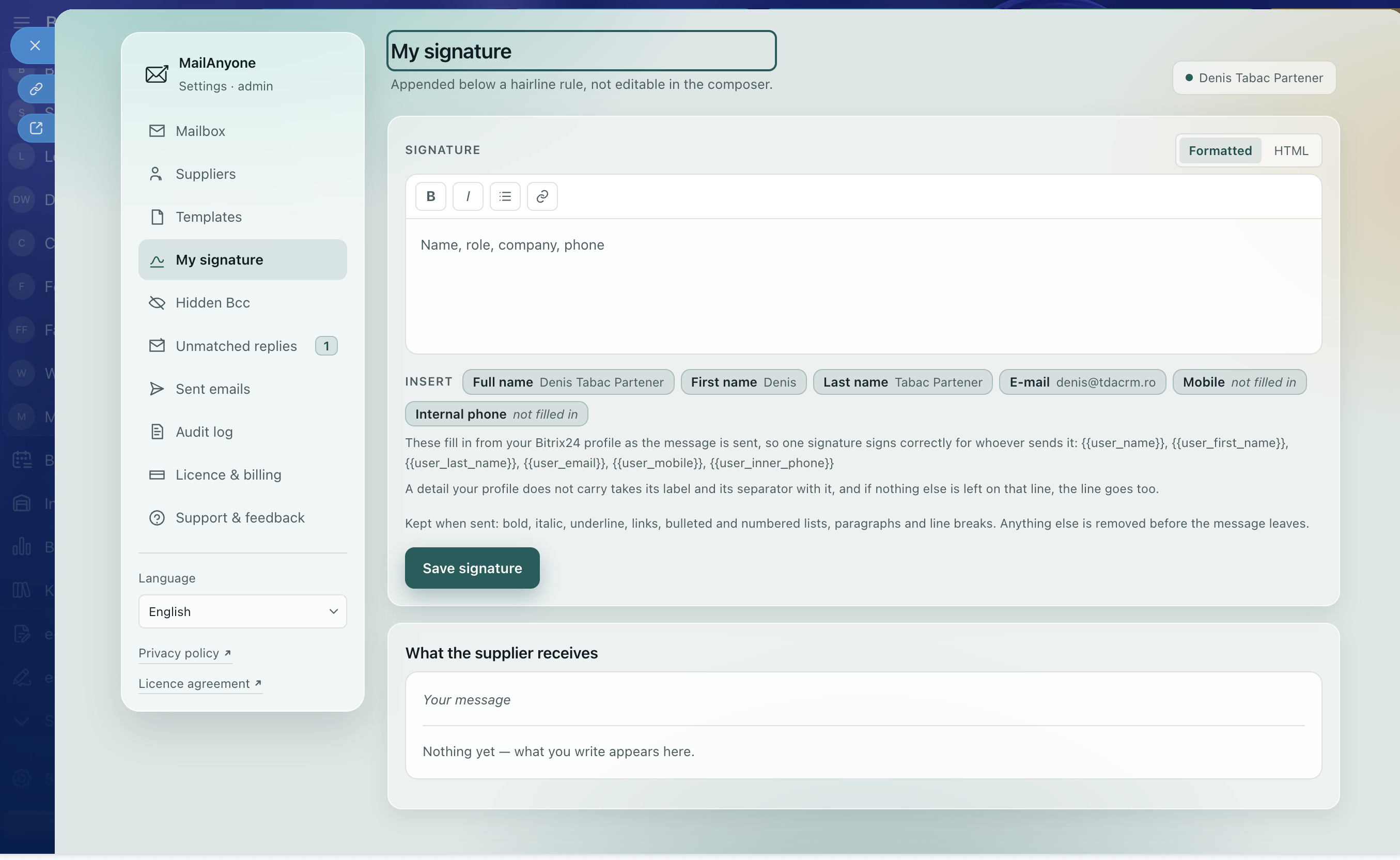Image resolution: width=1400 pixels, height=860 pixels.
Task: Click the Your message preview text
Action: [466, 700]
